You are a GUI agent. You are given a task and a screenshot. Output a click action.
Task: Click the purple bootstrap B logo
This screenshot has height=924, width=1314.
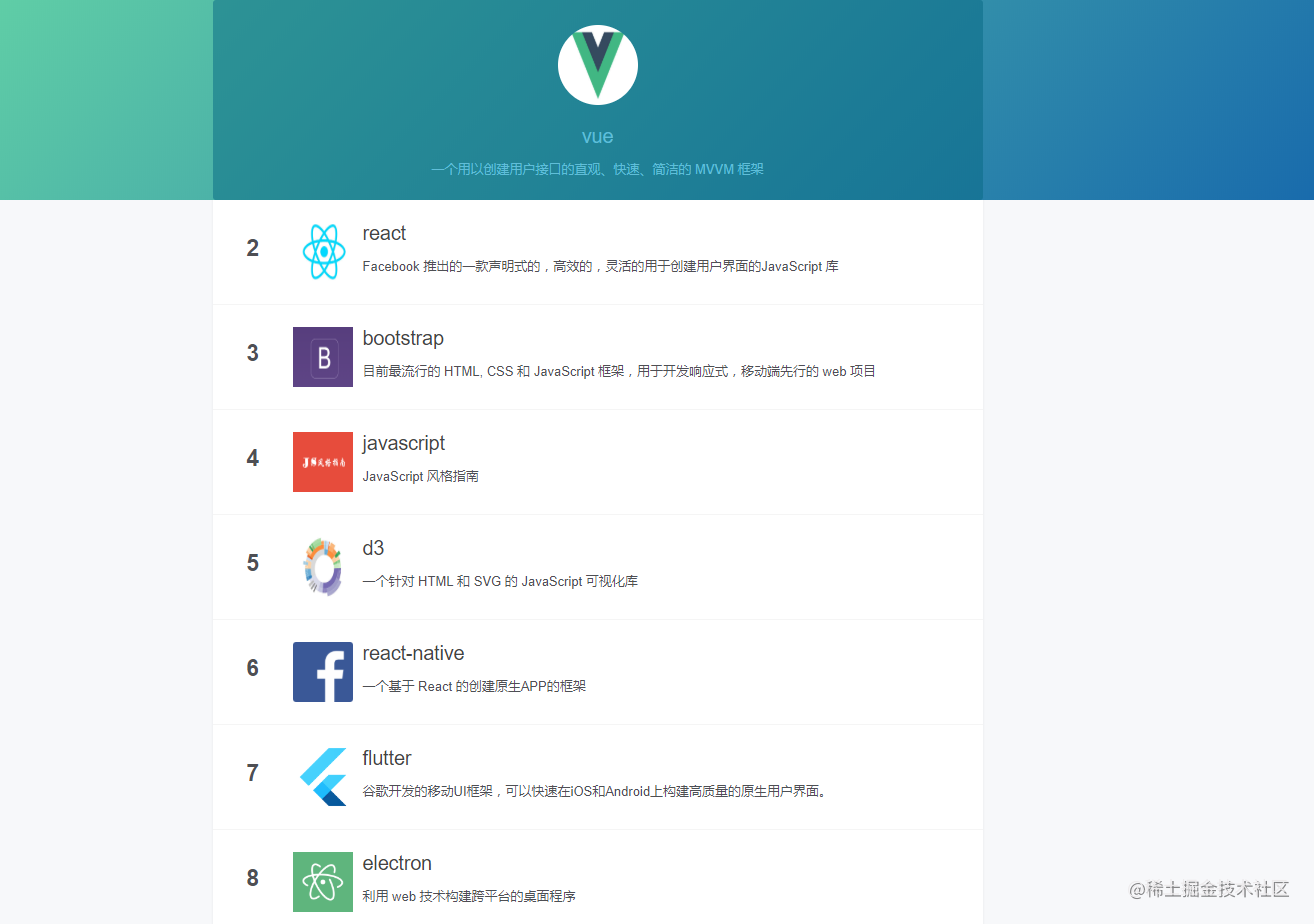[x=323, y=357]
